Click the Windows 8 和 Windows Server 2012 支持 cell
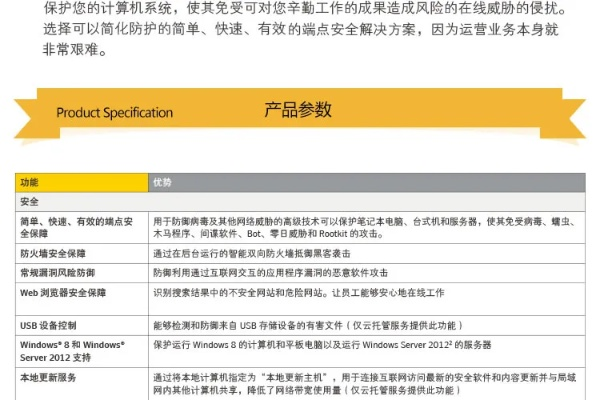 click(72, 350)
